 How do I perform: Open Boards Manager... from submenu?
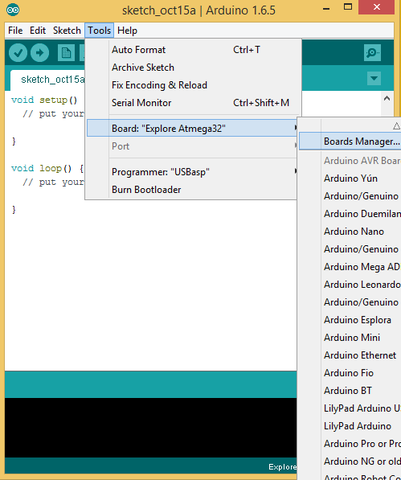click(350, 141)
